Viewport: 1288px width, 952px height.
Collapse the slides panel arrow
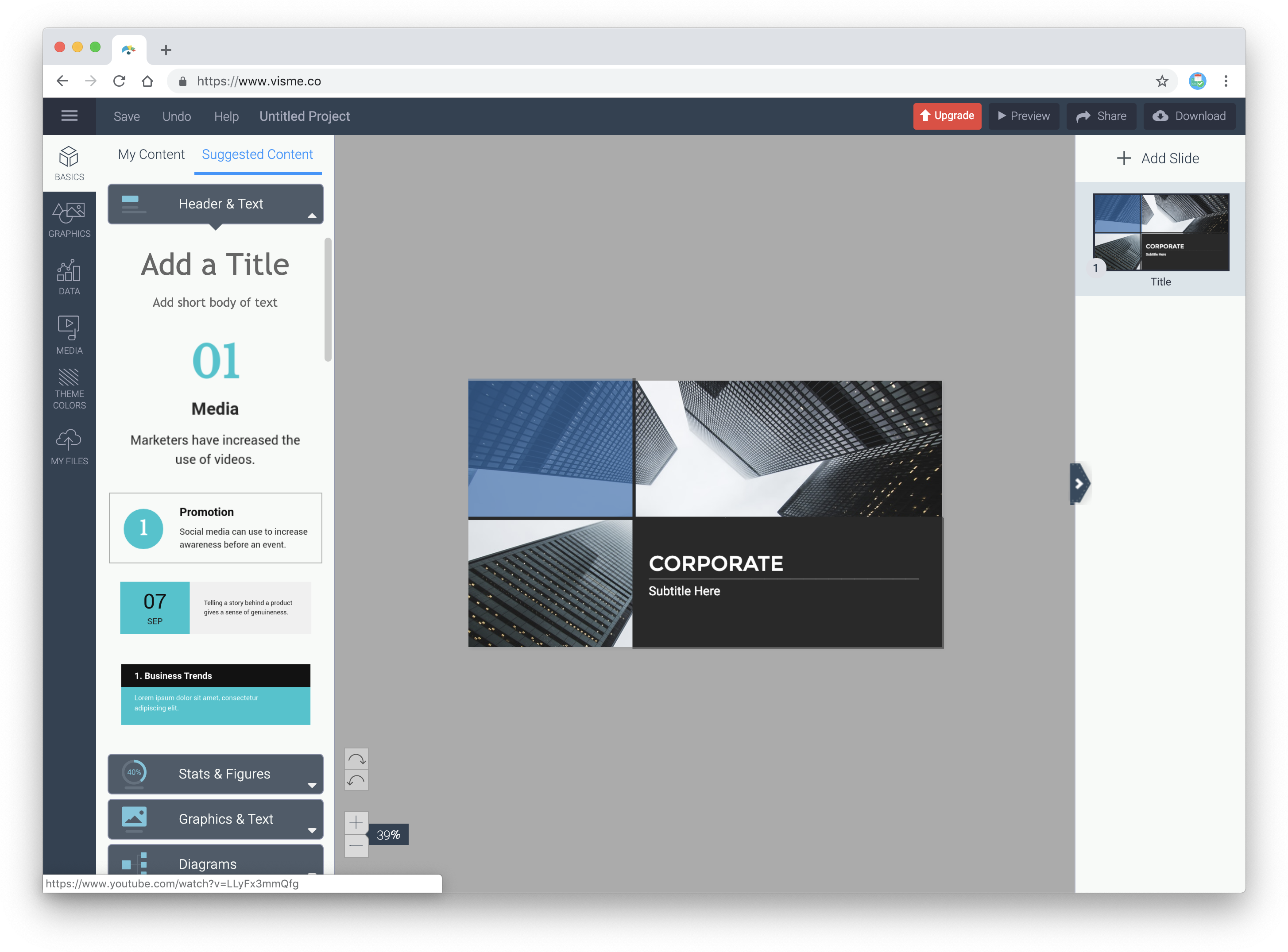[x=1079, y=483]
